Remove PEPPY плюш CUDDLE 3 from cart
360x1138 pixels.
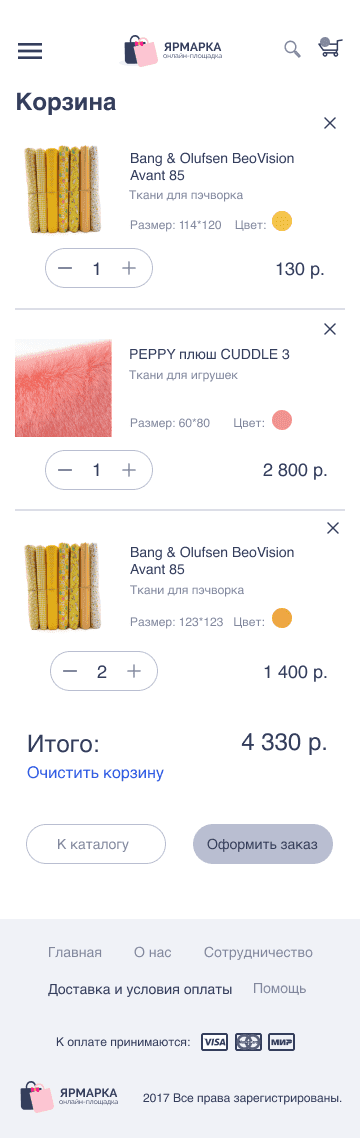(x=330, y=329)
